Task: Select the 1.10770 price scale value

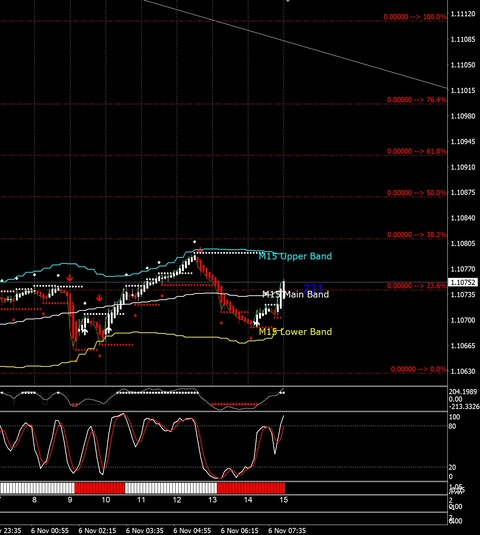Action: pyautogui.click(x=463, y=269)
